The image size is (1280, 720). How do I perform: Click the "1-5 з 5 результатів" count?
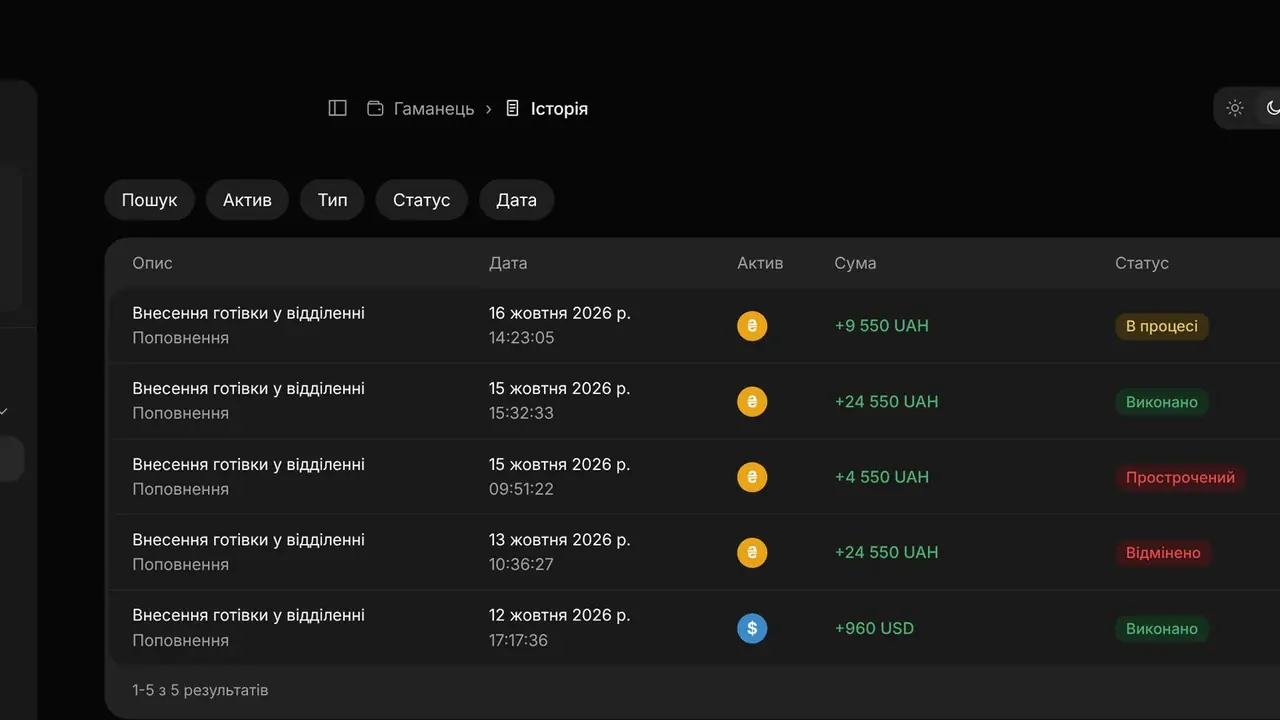200,690
